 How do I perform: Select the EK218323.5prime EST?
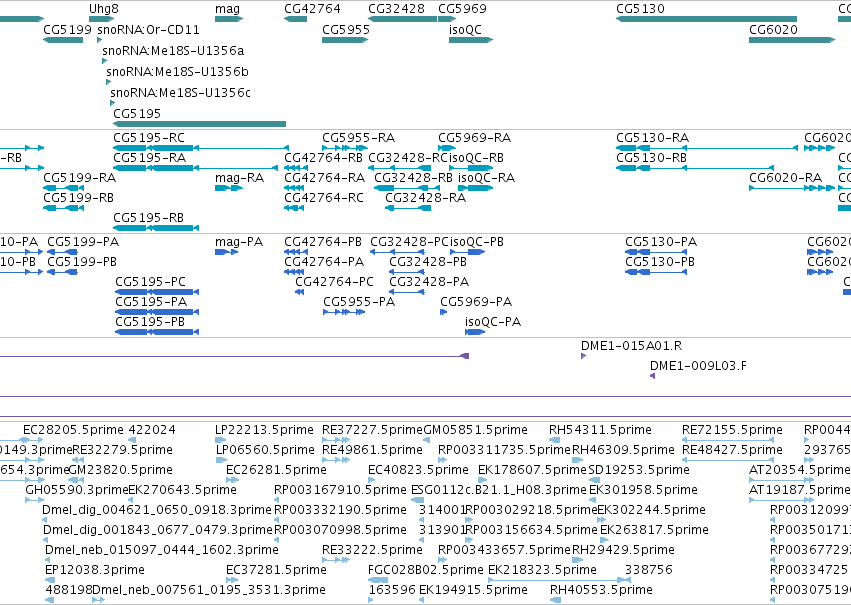click(556, 580)
